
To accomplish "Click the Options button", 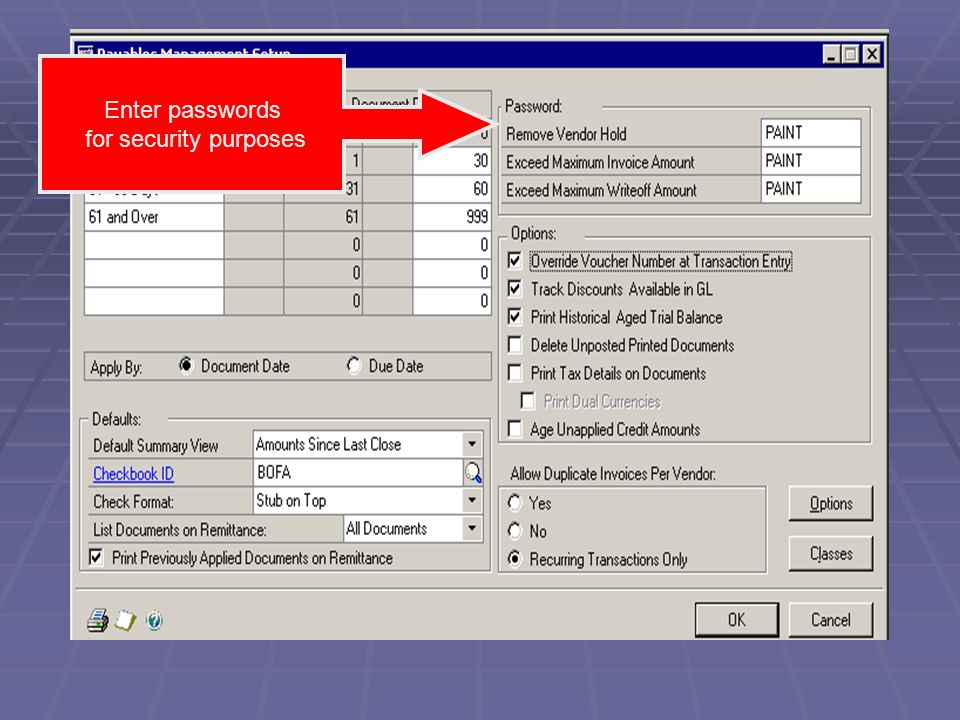I will [x=831, y=503].
